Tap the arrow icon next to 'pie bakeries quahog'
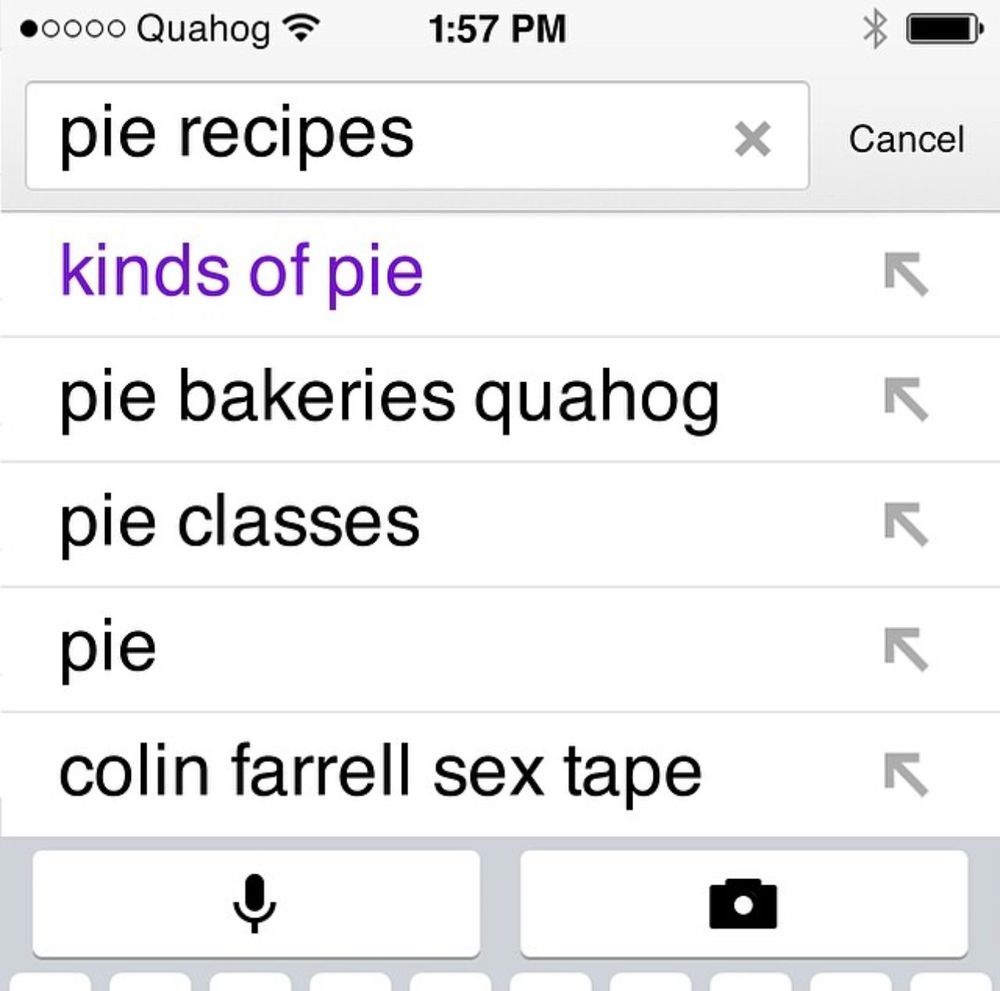 click(906, 399)
